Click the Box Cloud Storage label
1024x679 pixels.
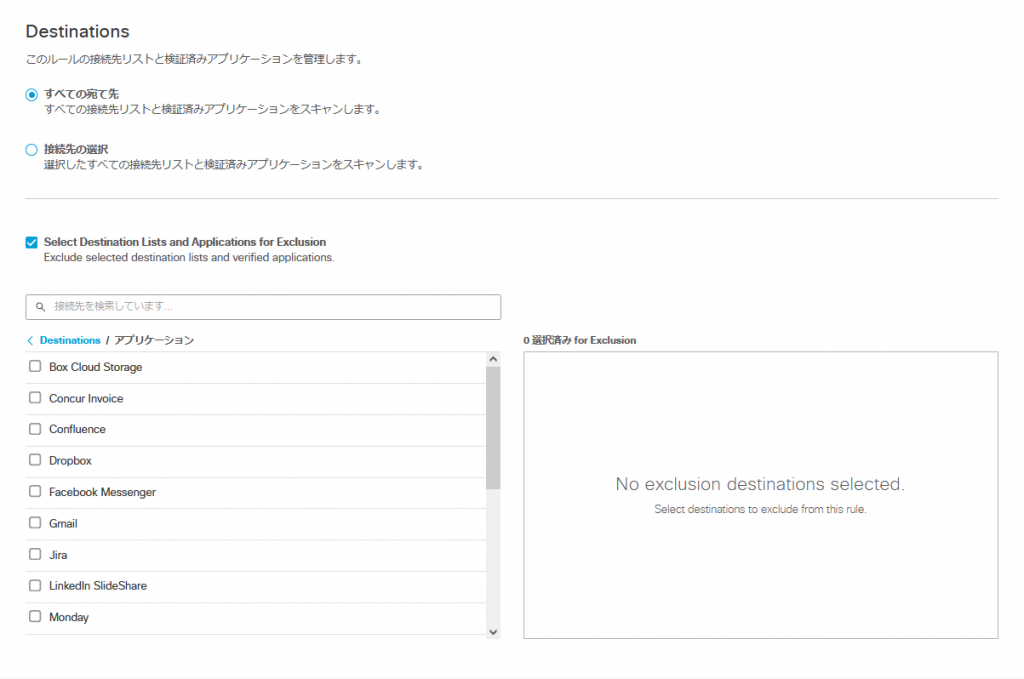coord(95,367)
